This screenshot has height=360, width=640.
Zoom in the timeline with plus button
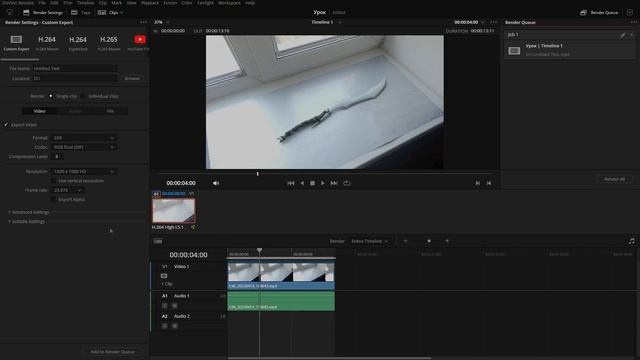click(447, 241)
